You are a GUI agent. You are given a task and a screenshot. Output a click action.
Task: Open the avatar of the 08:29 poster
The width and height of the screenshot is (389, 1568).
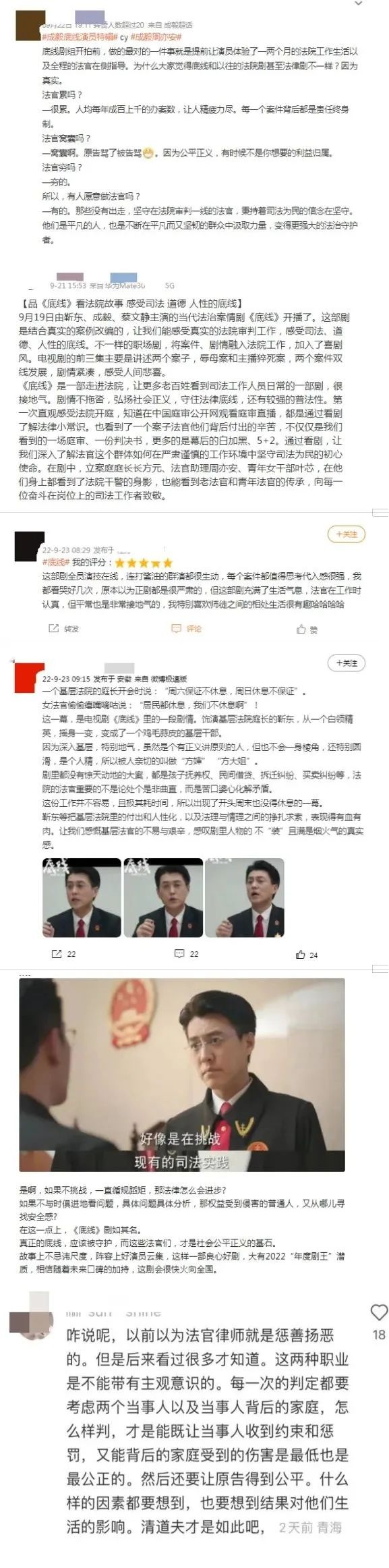(x=29, y=545)
